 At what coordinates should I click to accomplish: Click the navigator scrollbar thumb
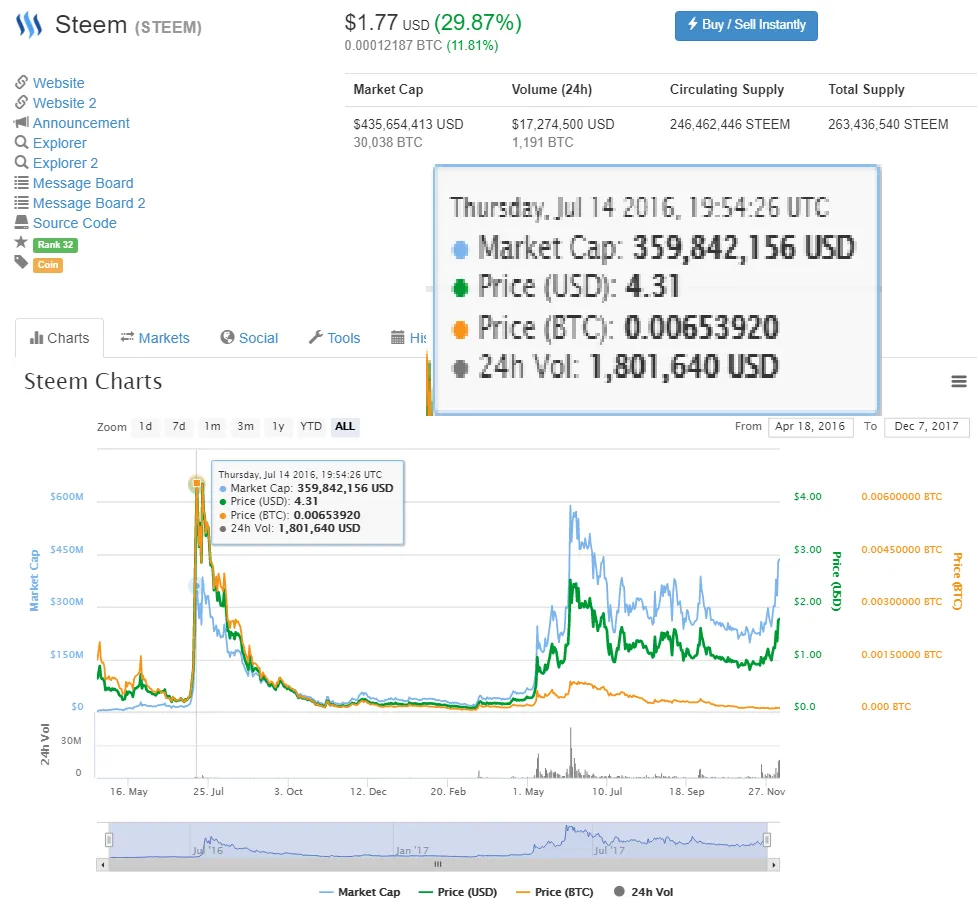point(438,864)
